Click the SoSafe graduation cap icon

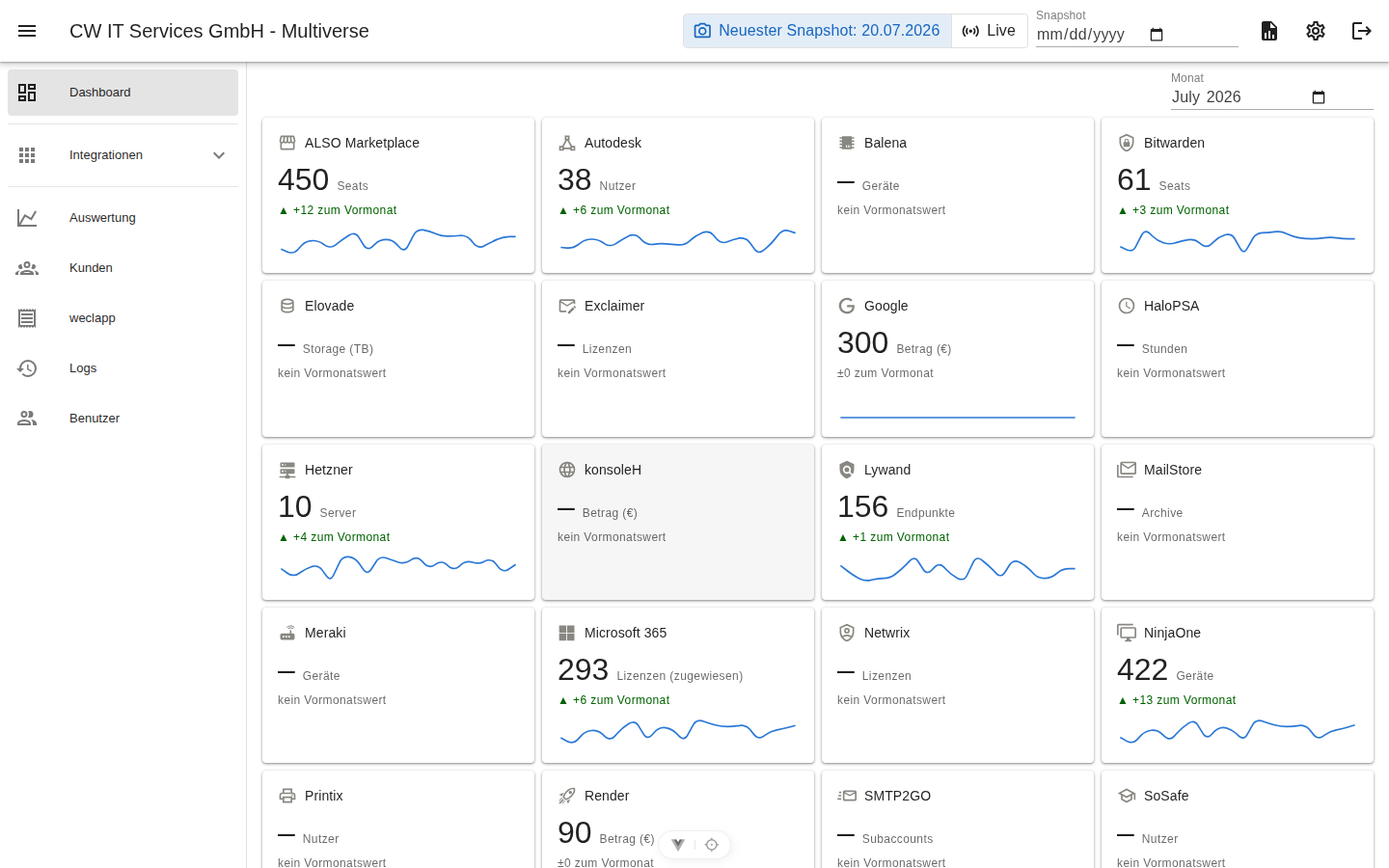click(x=1127, y=796)
